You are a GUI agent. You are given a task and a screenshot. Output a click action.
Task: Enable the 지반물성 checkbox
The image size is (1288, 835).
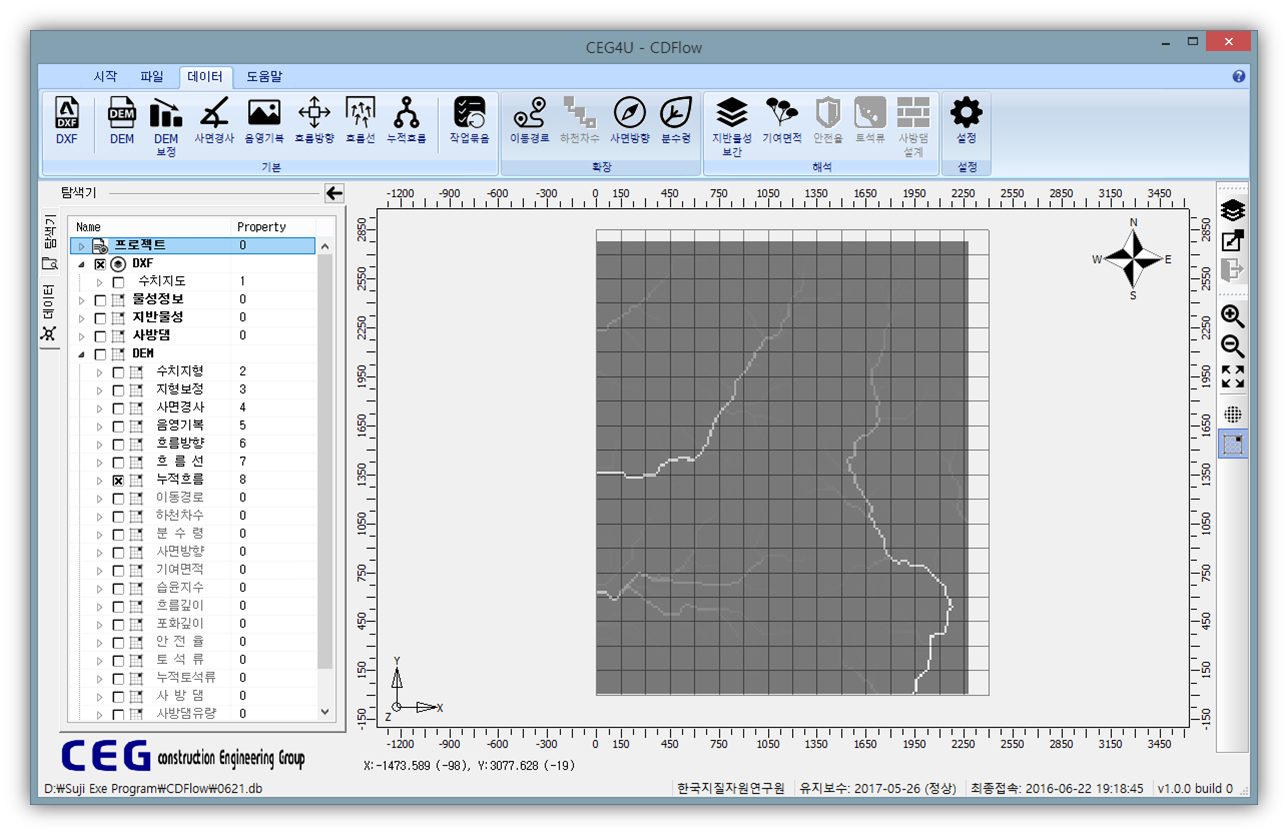point(100,318)
